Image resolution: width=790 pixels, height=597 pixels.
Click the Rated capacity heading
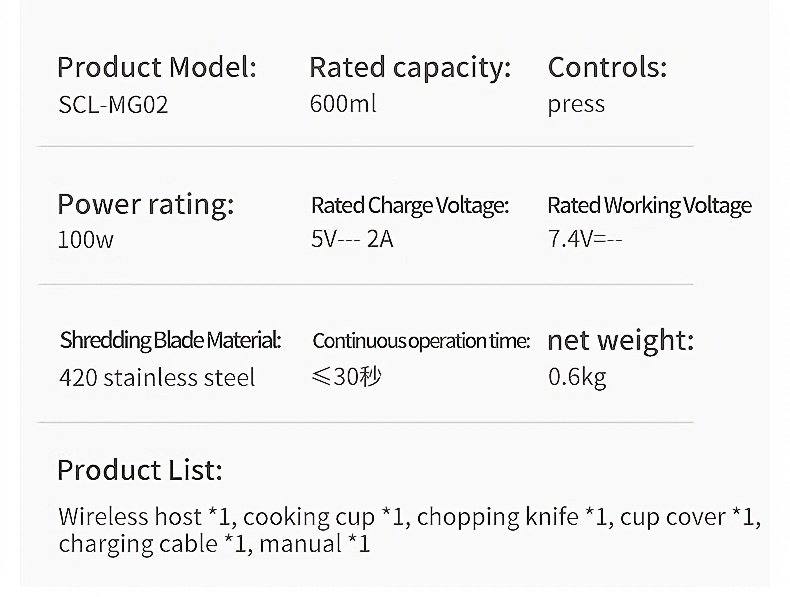coord(410,68)
